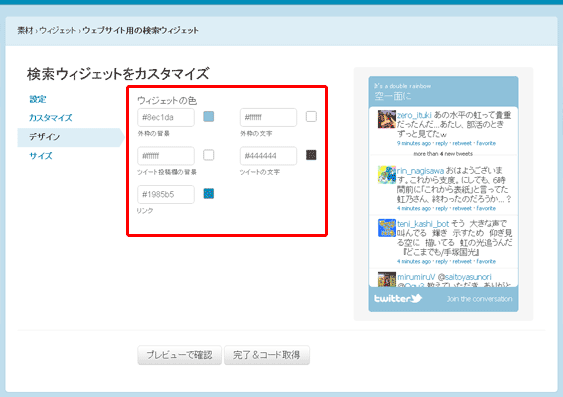Viewport: 563px width, 397px height.
Task: Click retweet on rin_nagisawa's tweet
Action: click(x=462, y=209)
